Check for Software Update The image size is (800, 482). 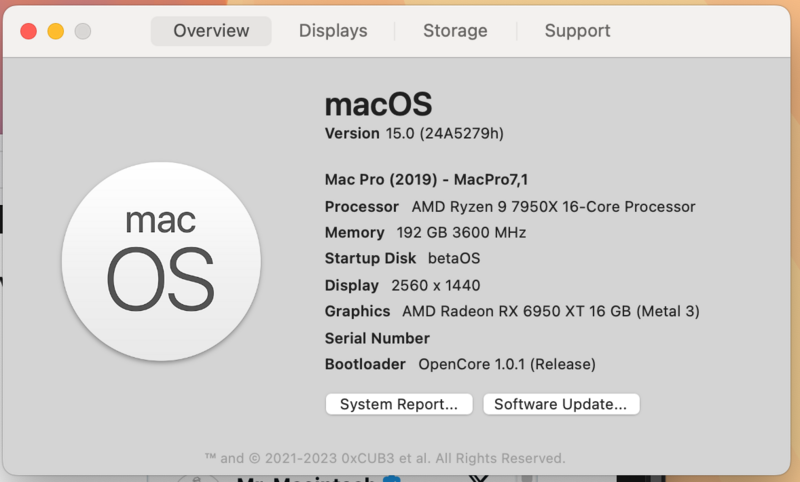click(561, 404)
